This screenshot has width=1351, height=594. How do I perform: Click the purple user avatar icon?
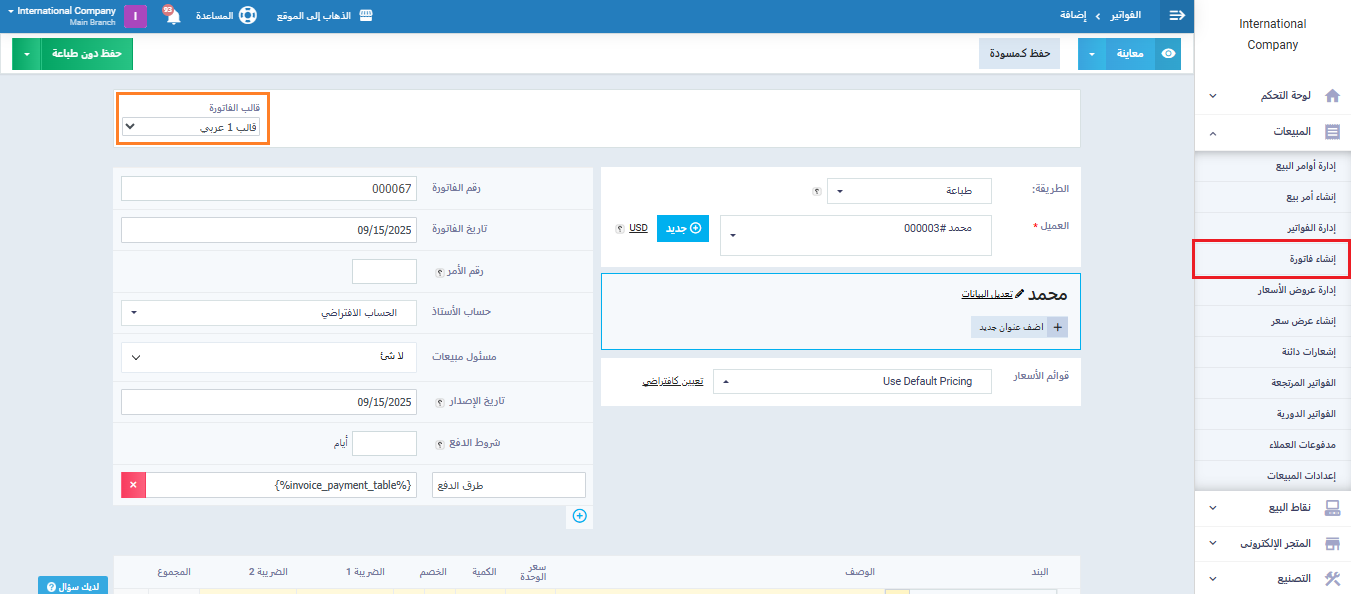coord(135,16)
